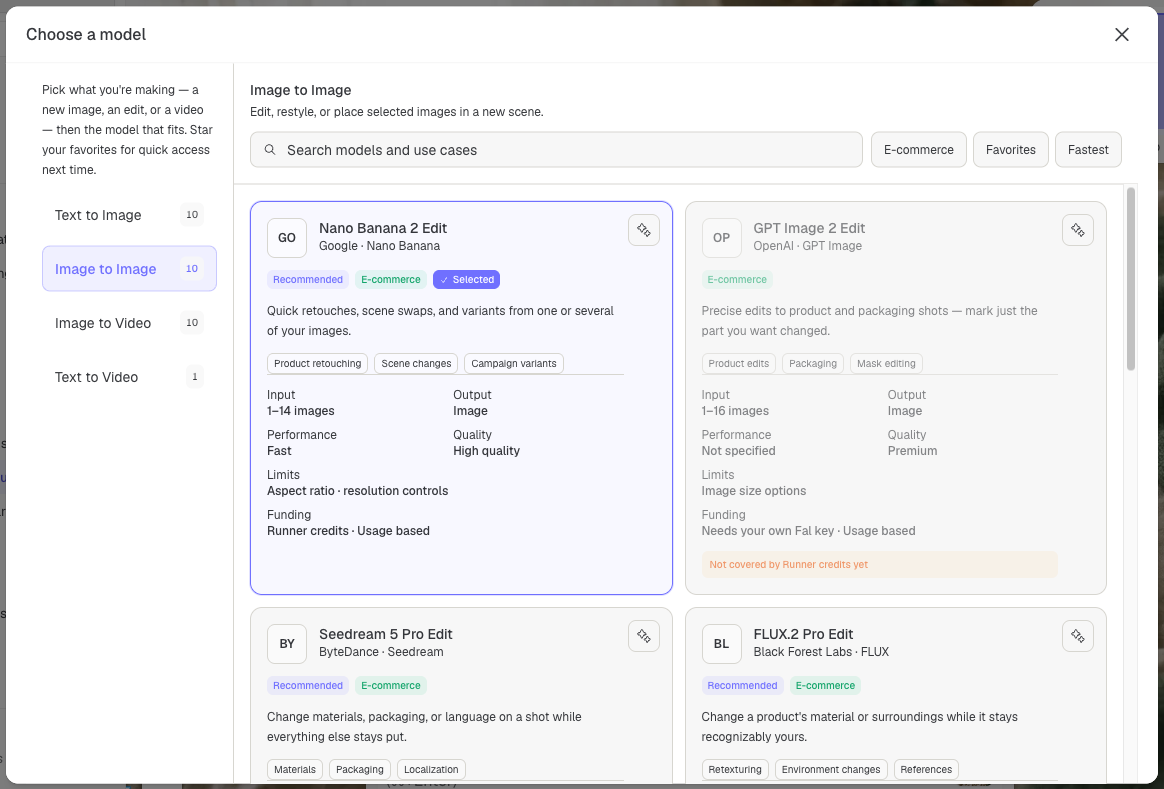The width and height of the screenshot is (1164, 789).
Task: Click the Selected badge on Nano Banana
Action: click(466, 280)
